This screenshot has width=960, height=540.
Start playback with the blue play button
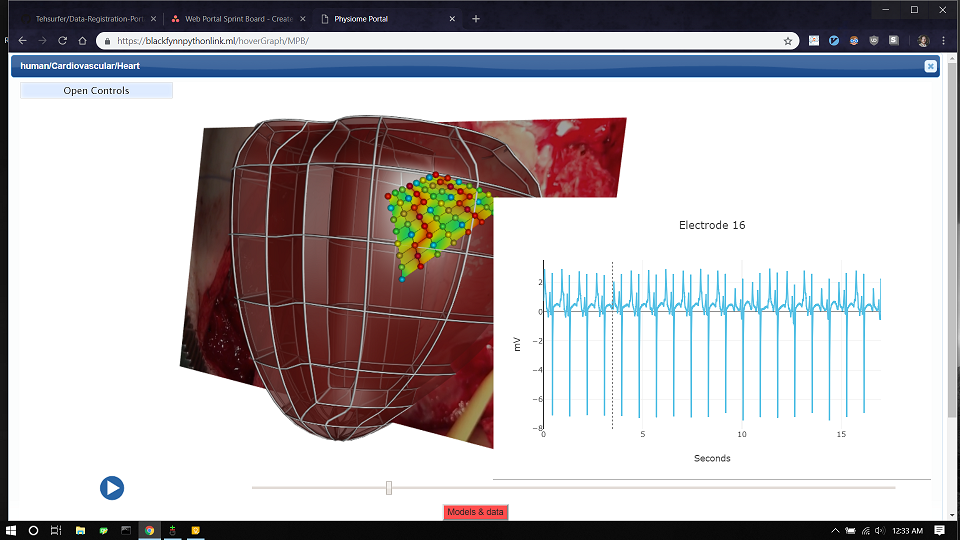(x=112, y=488)
